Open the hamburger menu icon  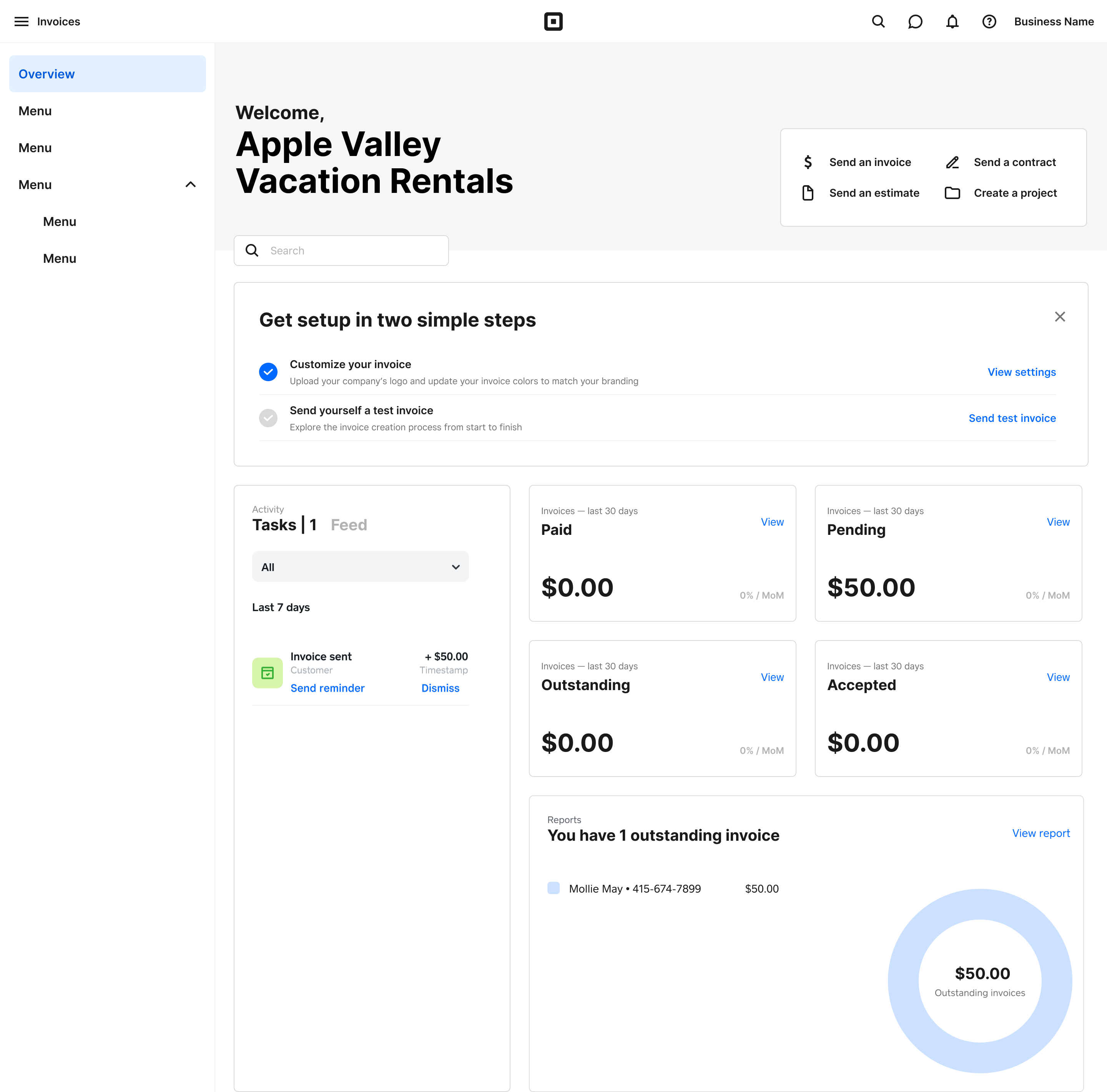[21, 22]
